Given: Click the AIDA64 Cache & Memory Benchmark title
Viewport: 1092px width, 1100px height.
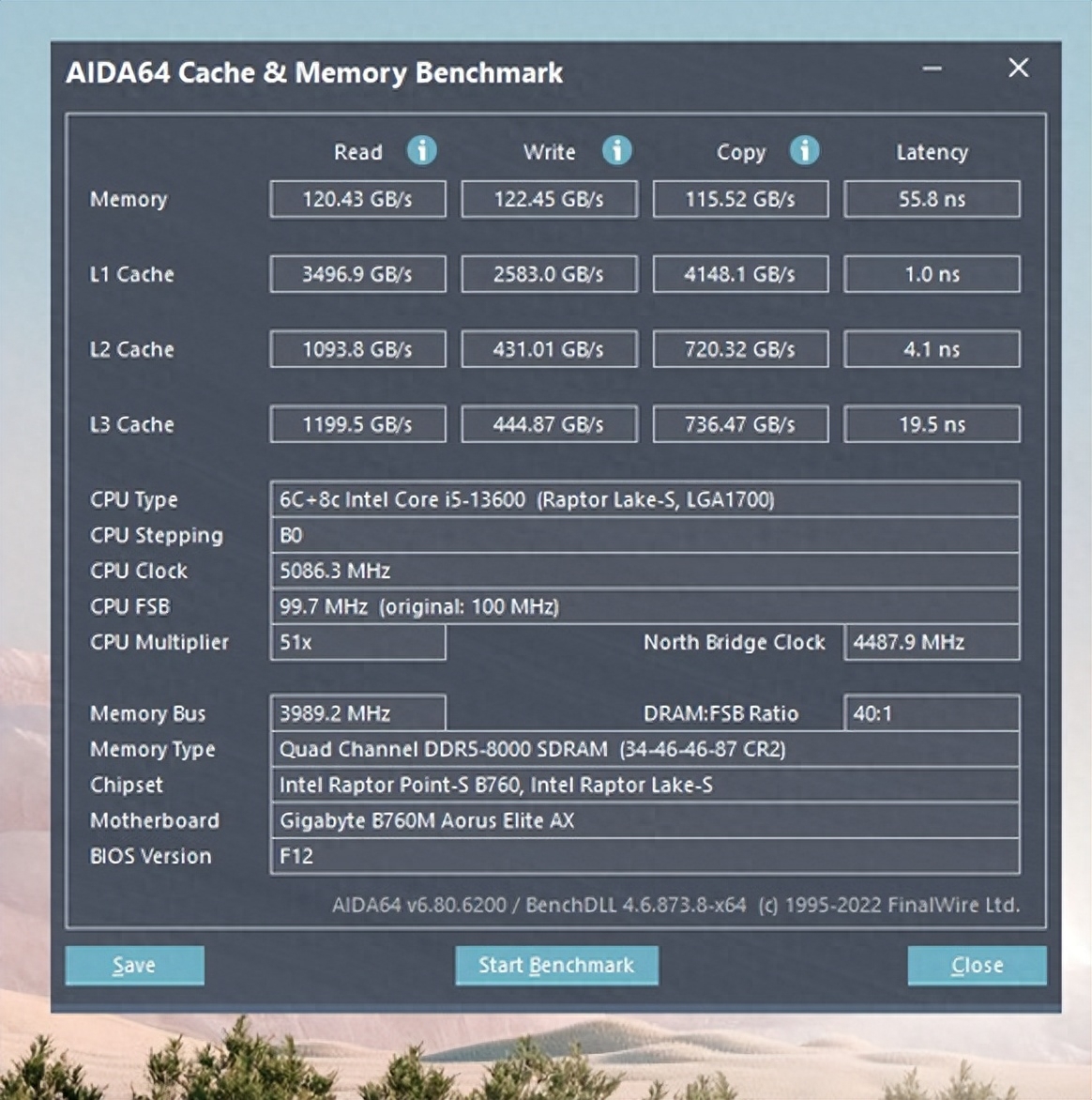Looking at the screenshot, I should pos(314,73).
